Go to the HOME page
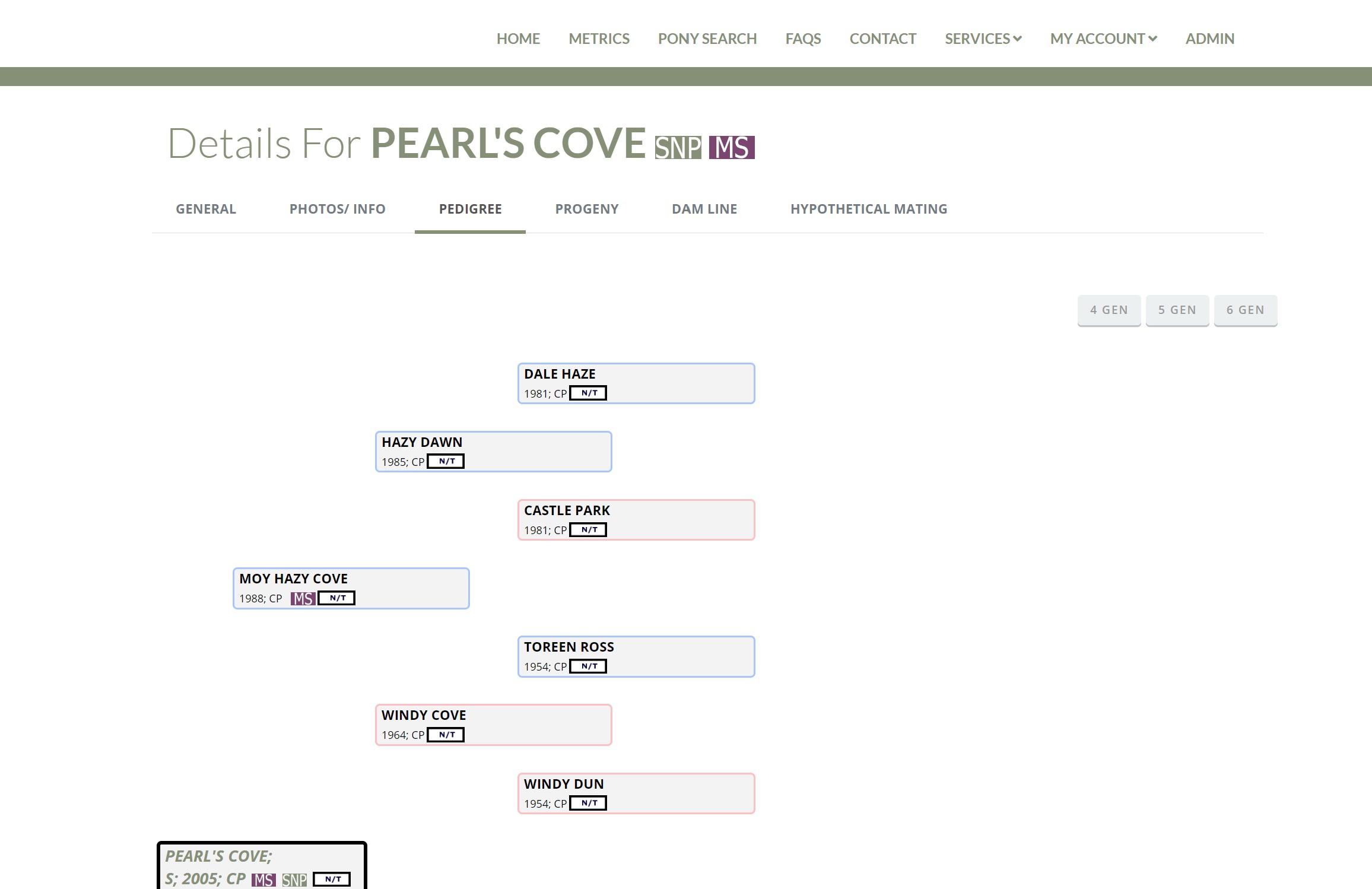 click(x=518, y=39)
